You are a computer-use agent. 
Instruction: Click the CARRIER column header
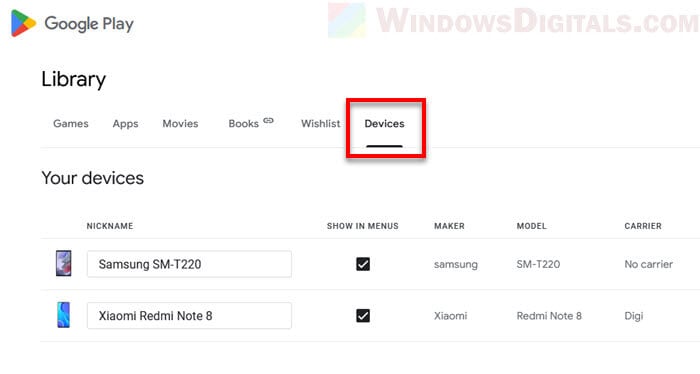pos(643,226)
